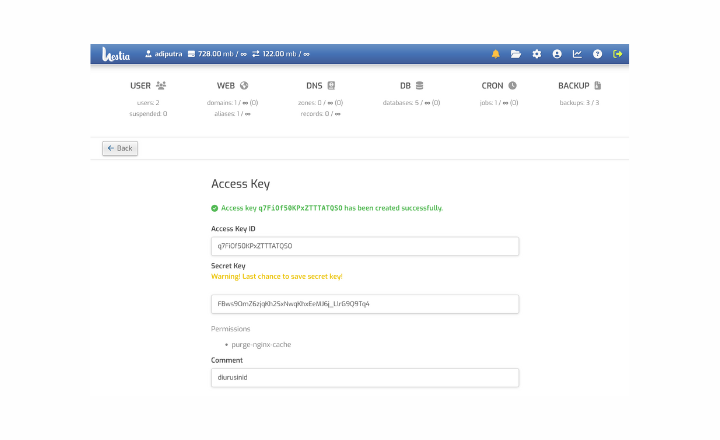Click the adiputra username link

pos(169,54)
